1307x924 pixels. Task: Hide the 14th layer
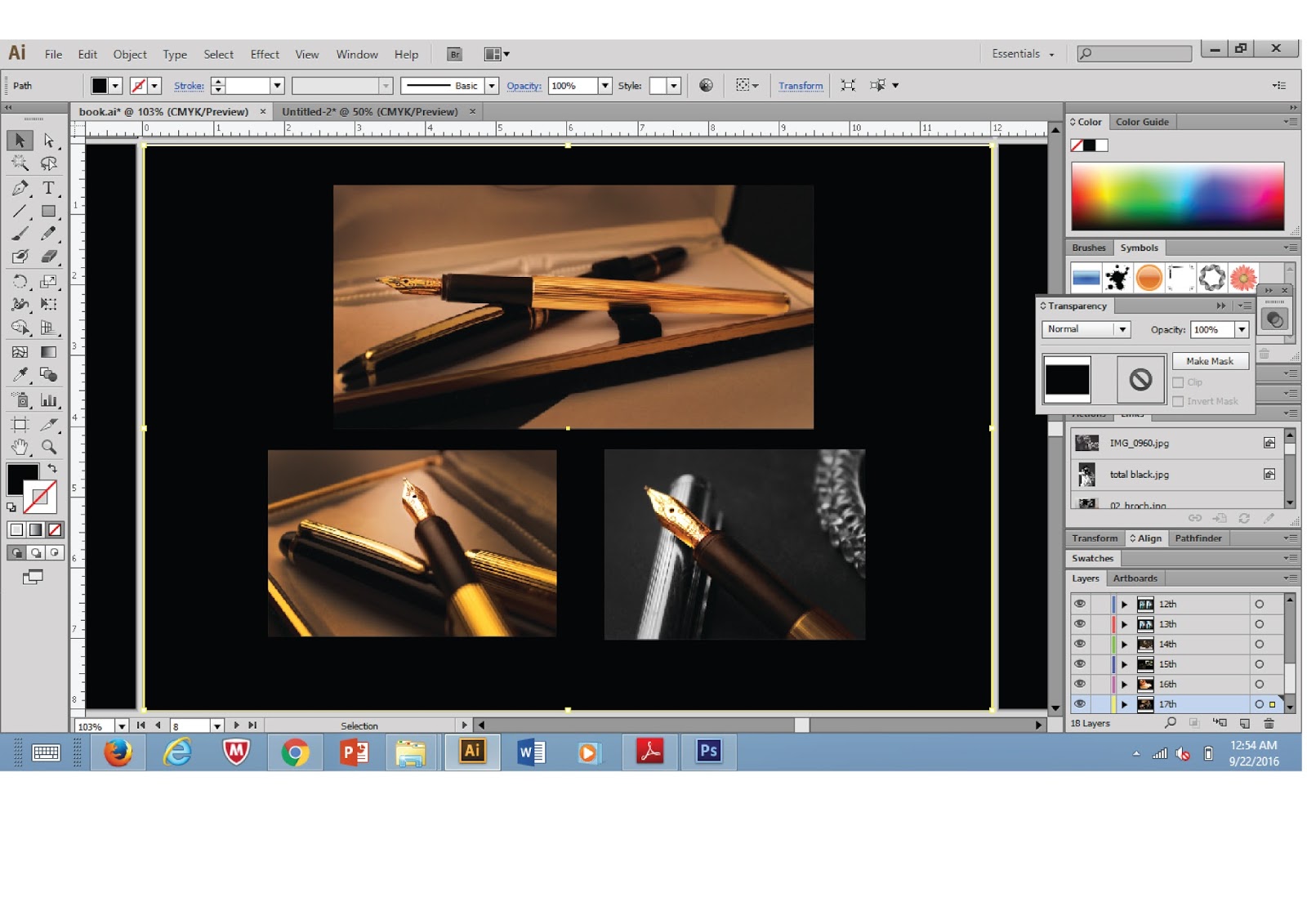click(1080, 644)
